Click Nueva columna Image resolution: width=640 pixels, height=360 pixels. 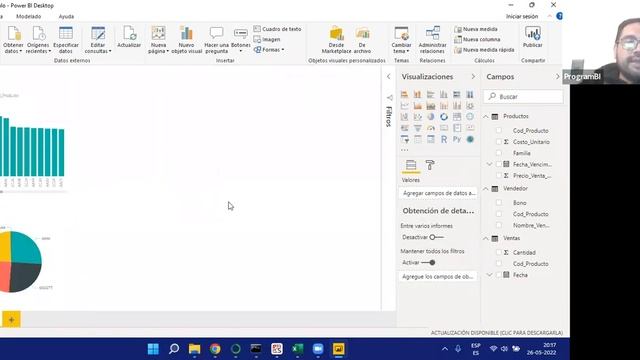477,40
